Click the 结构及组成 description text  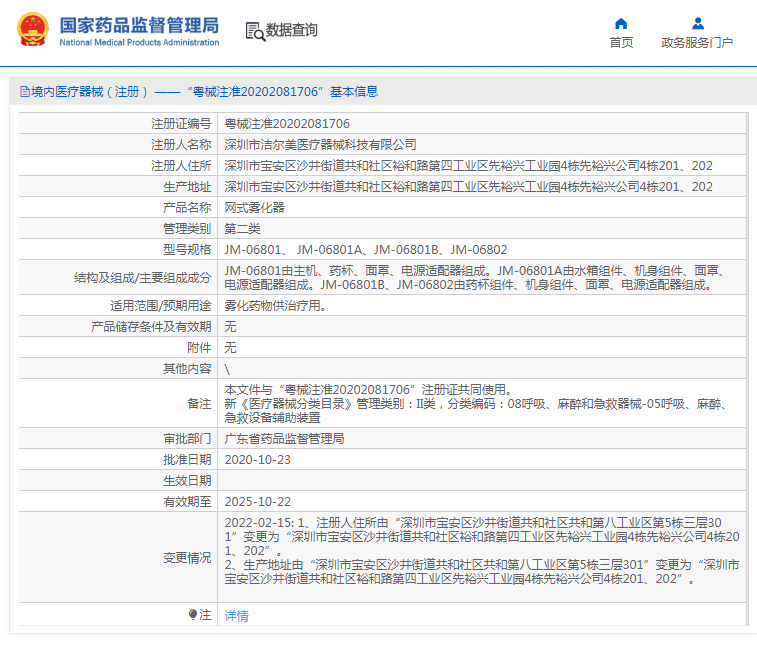(475, 278)
